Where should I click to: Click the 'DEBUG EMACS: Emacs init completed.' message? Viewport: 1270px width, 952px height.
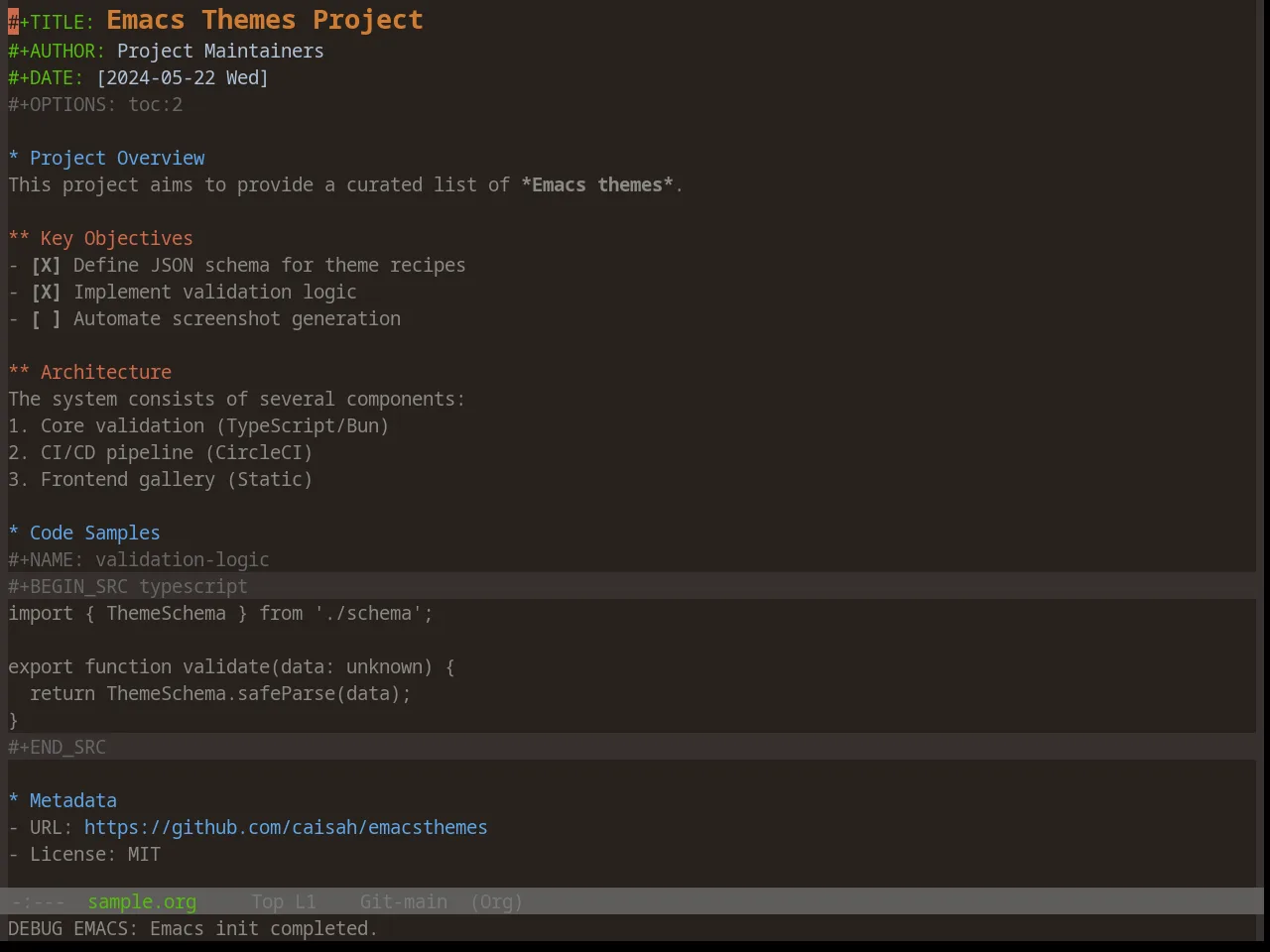click(x=193, y=929)
